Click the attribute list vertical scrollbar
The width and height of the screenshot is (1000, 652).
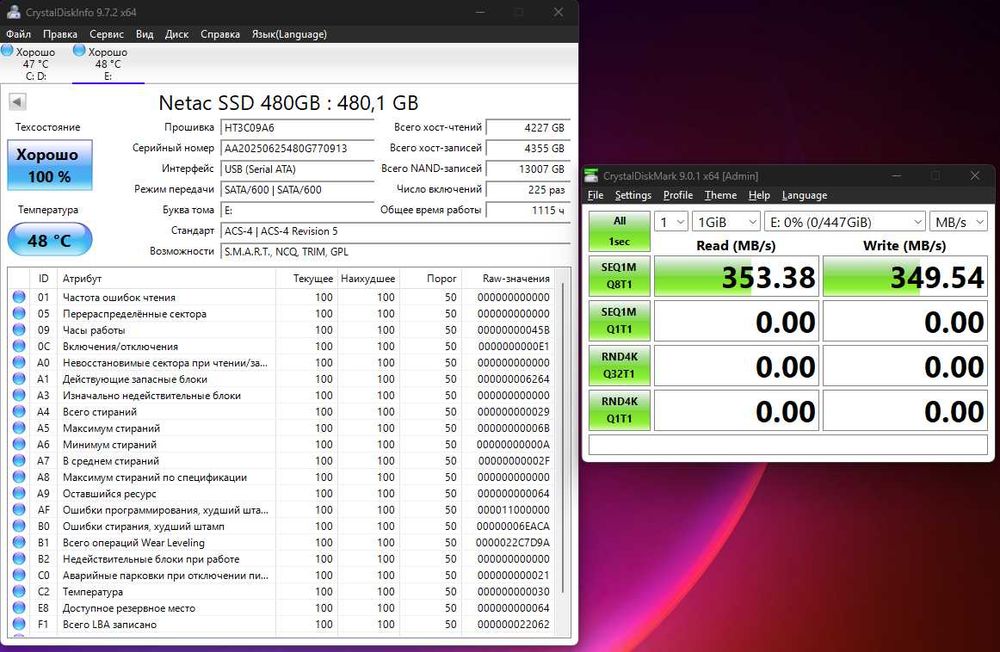click(x=562, y=440)
